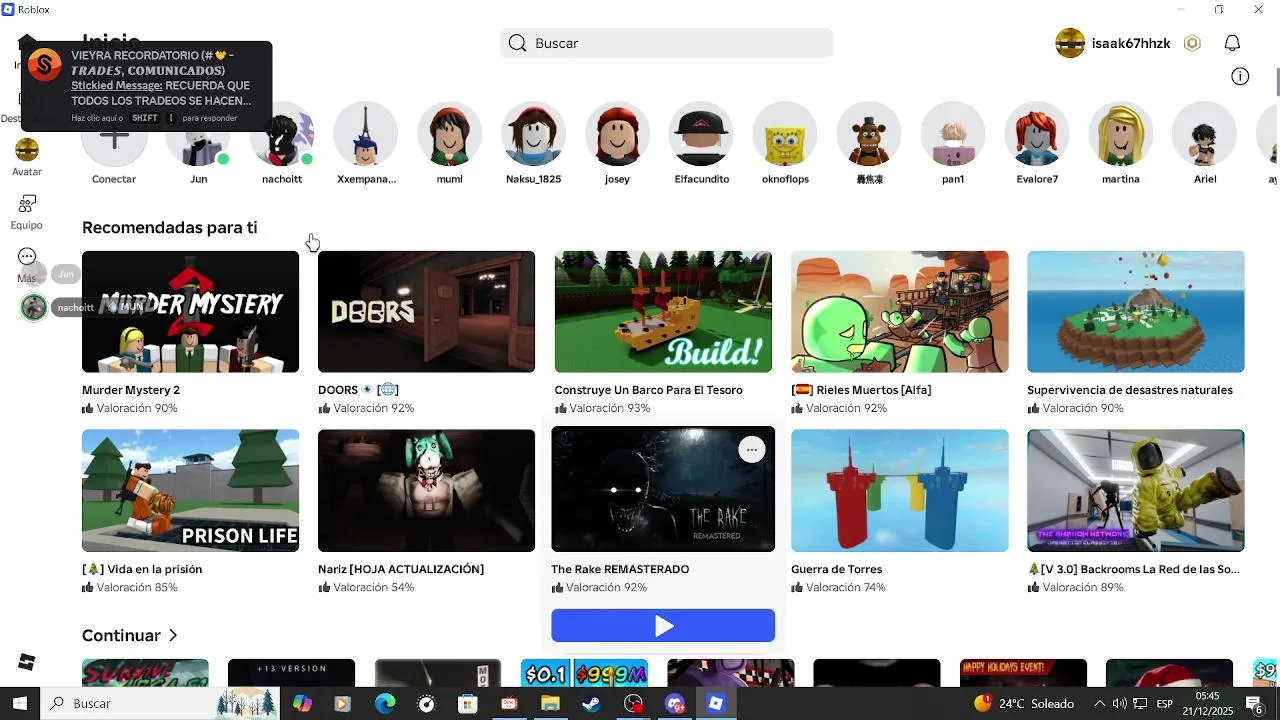1280x720 pixels.
Task: Open Microsoft Edge from the taskbar
Action: 385,704
